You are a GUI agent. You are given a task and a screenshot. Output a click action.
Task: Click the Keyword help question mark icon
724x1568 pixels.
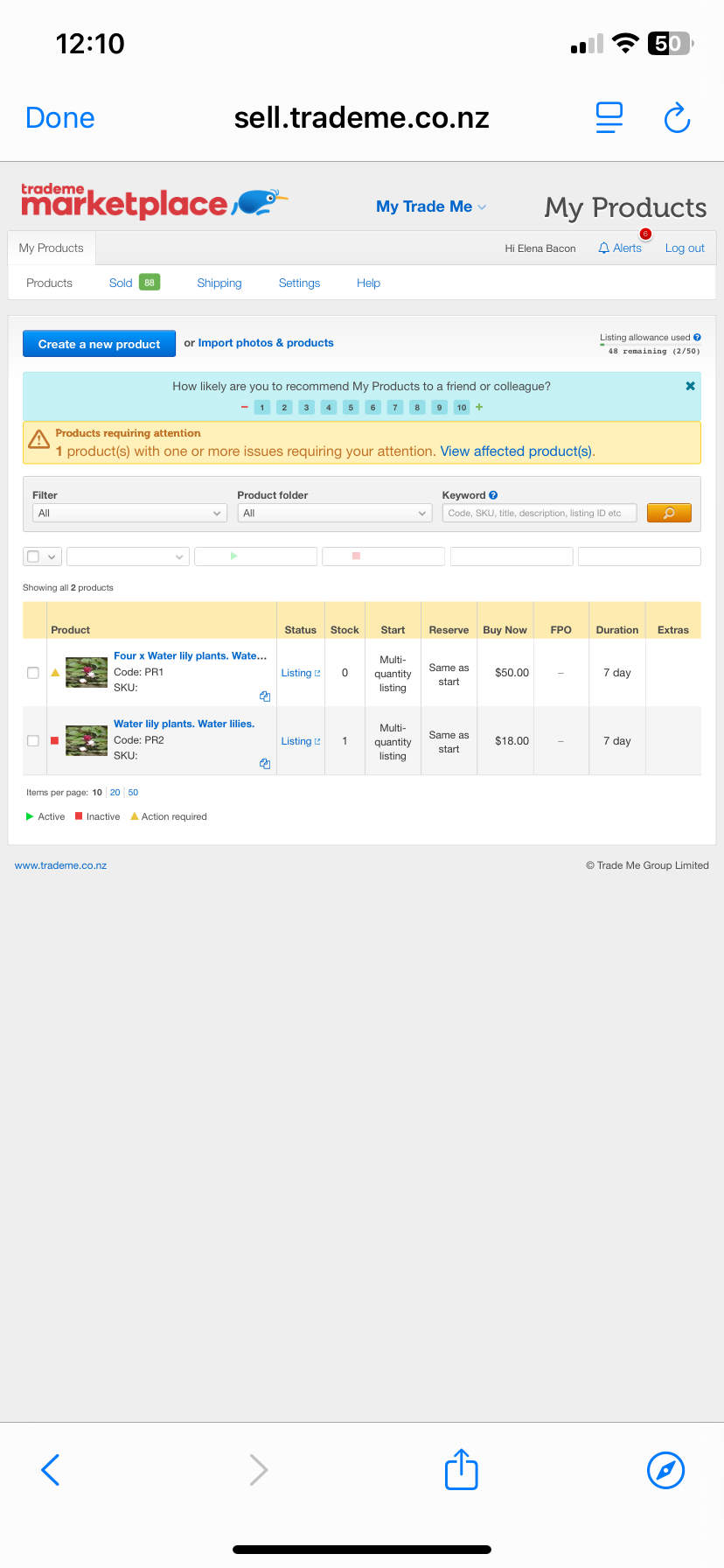pos(493,495)
